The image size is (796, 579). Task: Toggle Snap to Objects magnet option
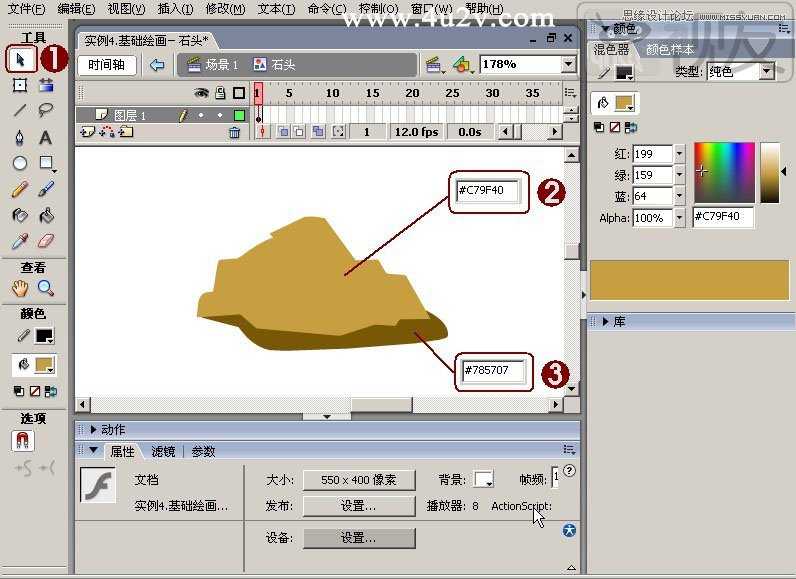22,440
